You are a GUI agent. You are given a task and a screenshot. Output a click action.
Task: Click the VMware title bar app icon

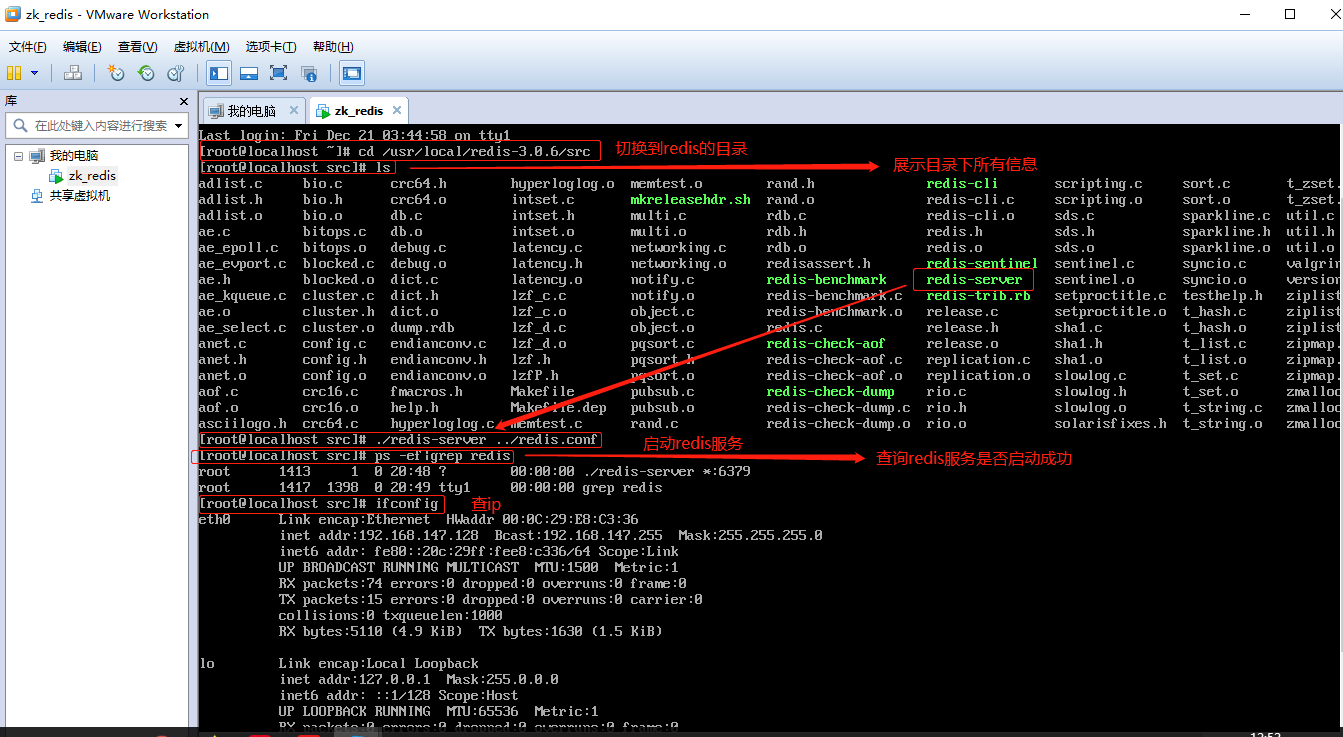click(14, 15)
